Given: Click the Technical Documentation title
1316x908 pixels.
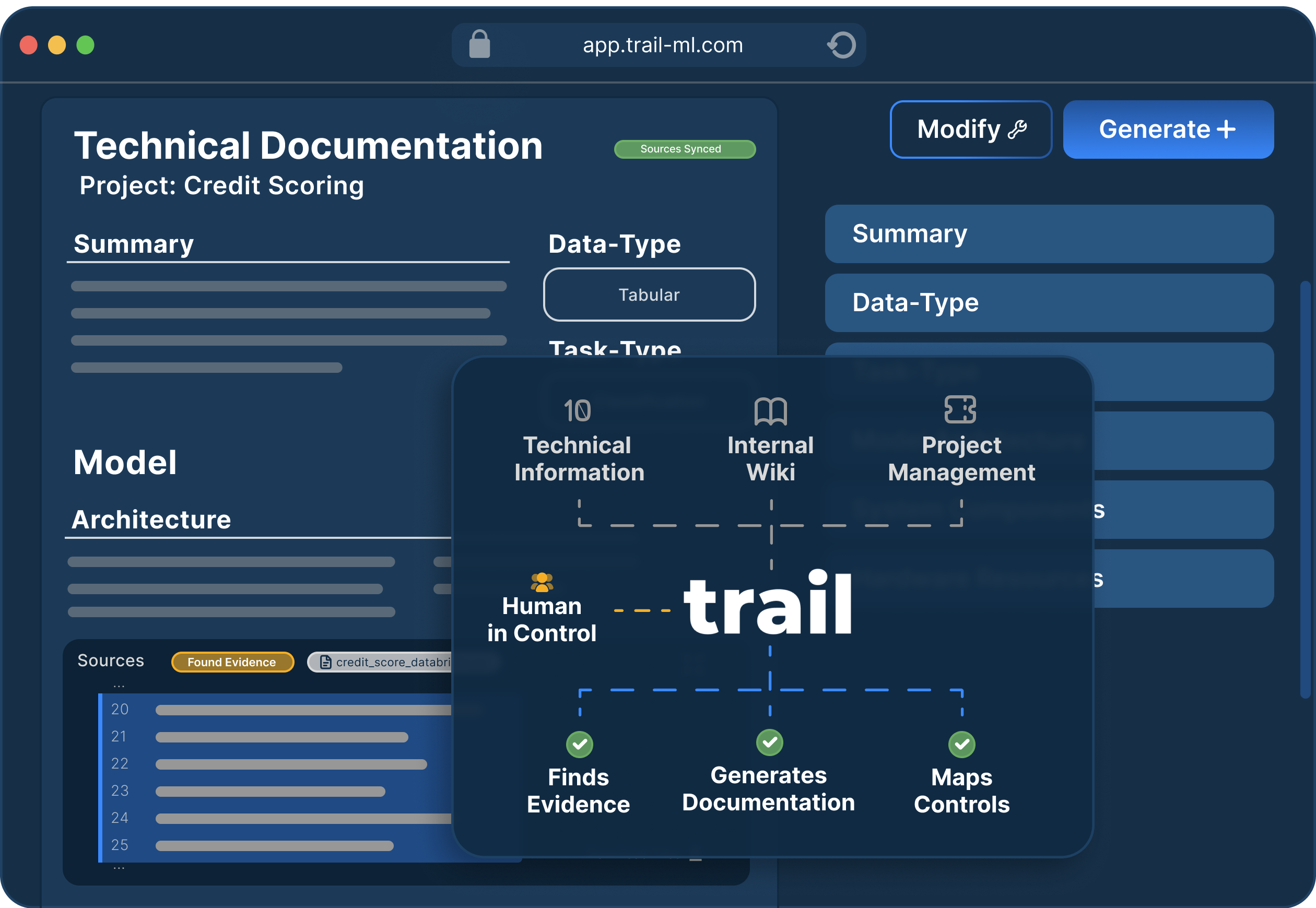Looking at the screenshot, I should pyautogui.click(x=309, y=146).
